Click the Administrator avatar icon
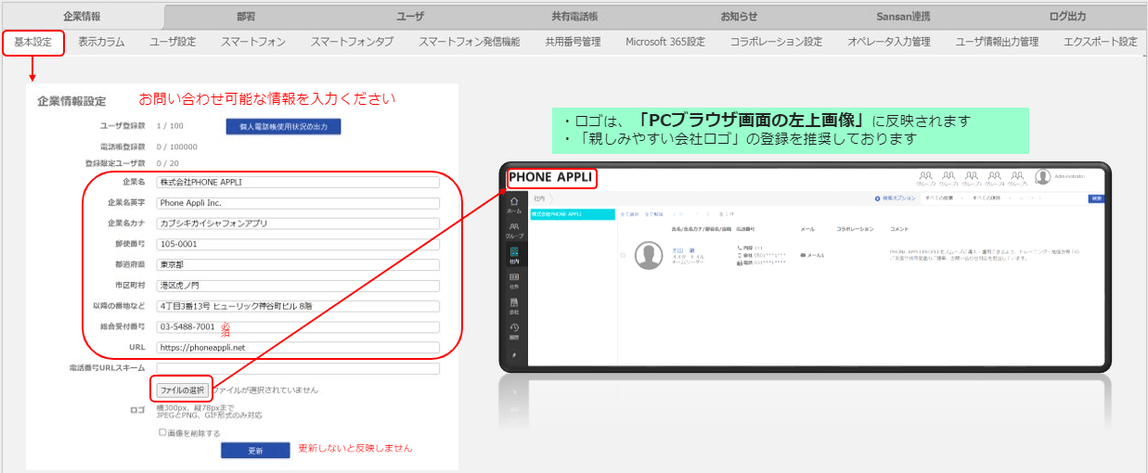 coord(1043,176)
